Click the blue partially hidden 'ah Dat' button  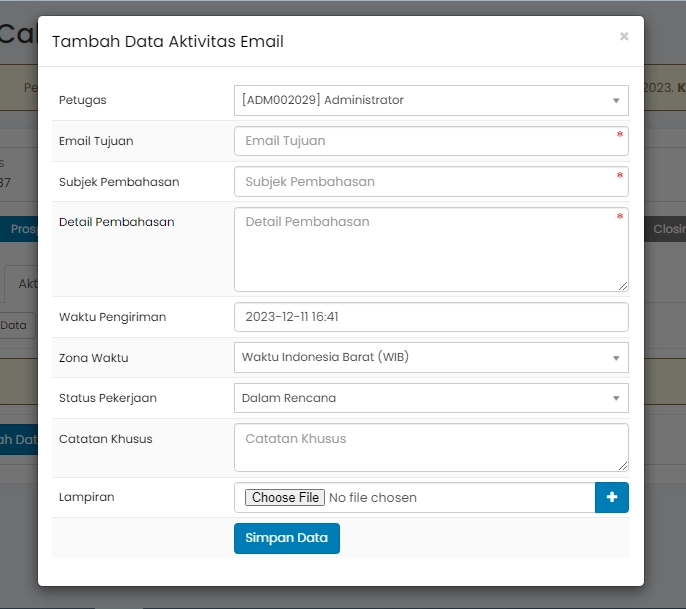click(18, 439)
